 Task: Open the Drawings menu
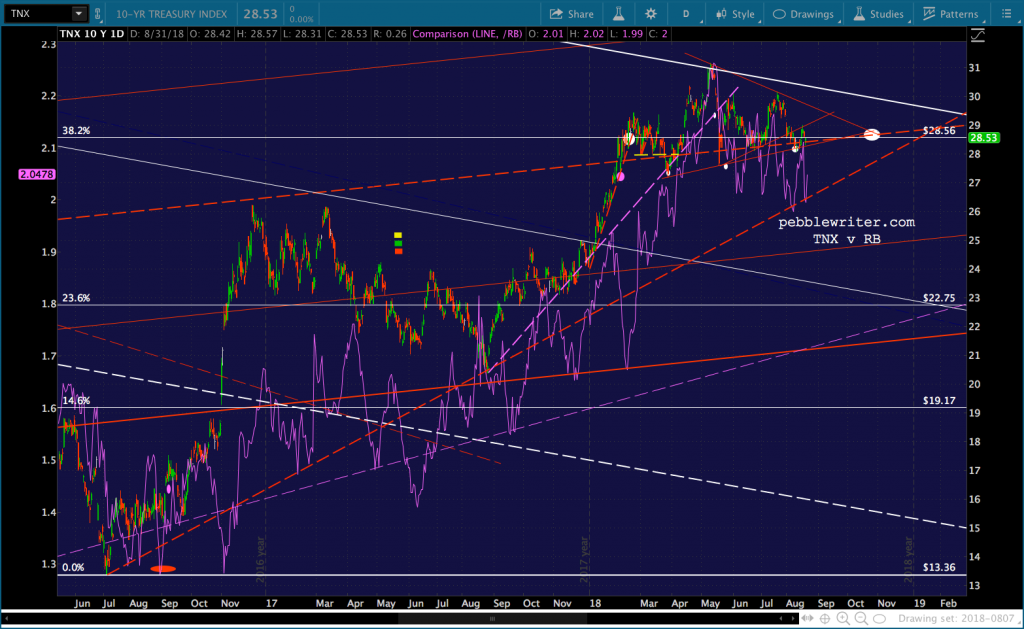pyautogui.click(x=804, y=14)
